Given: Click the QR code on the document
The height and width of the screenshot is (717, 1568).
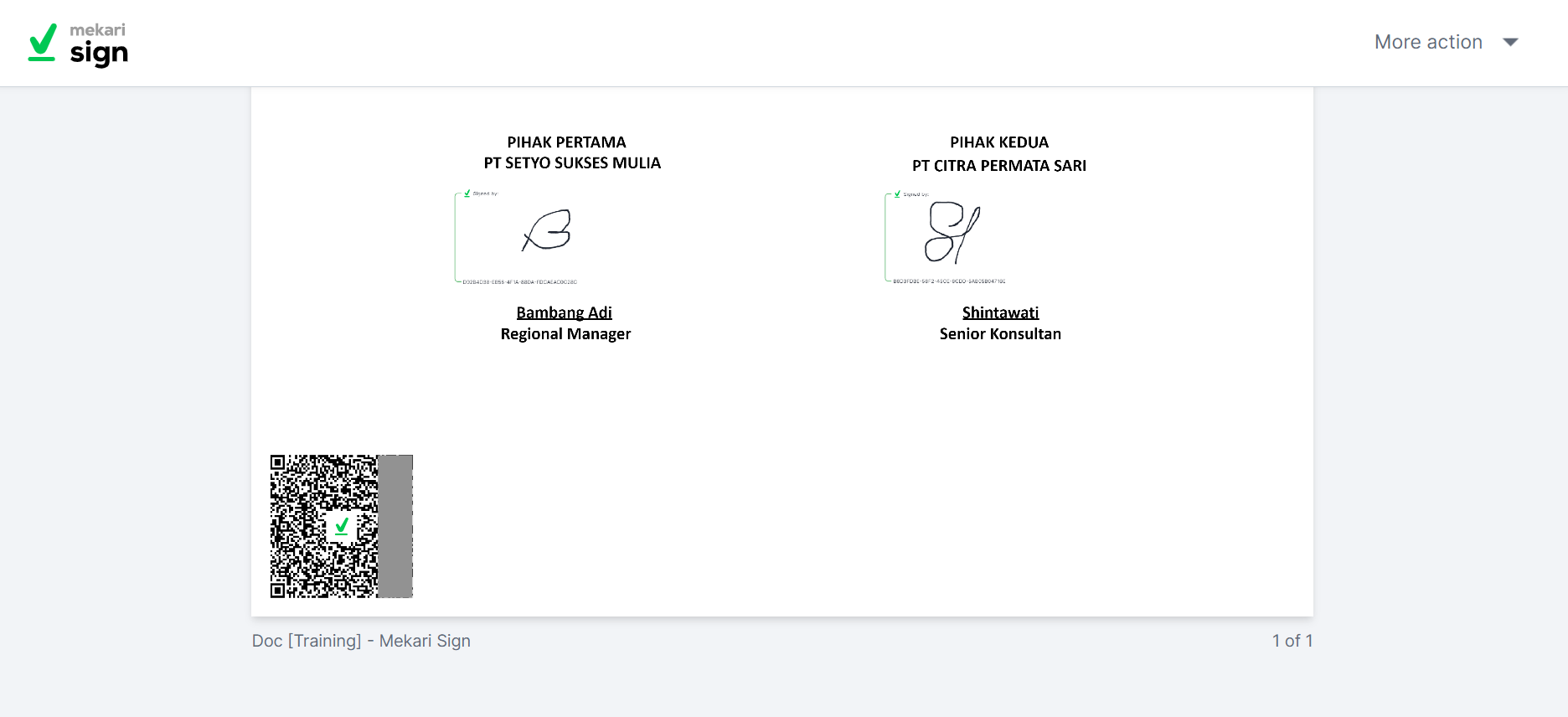Looking at the screenshot, I should tap(323, 526).
